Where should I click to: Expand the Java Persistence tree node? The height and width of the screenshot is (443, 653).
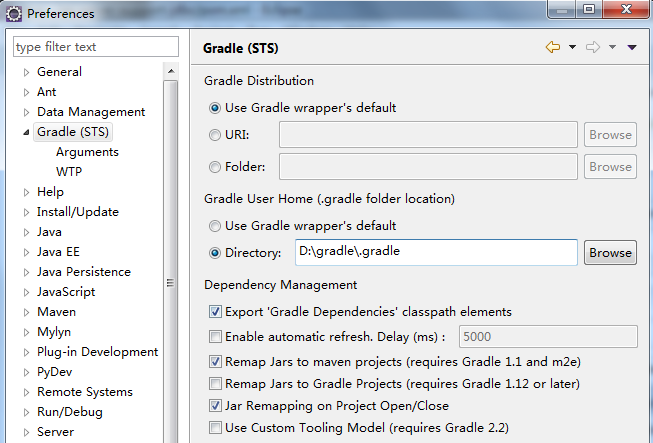click(x=26, y=272)
